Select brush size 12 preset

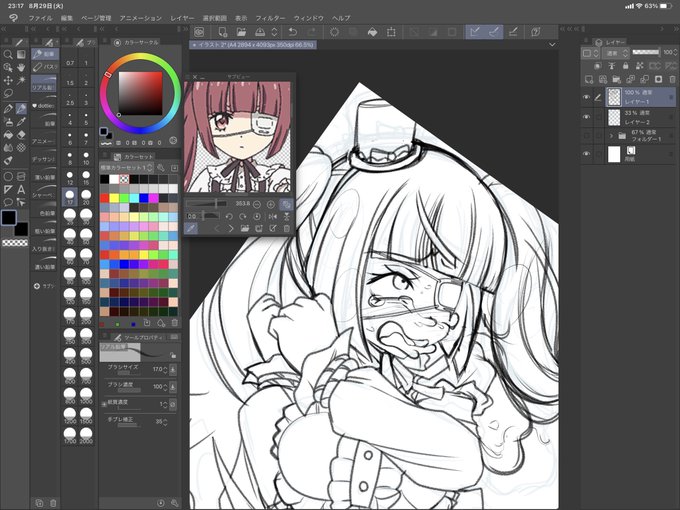pyautogui.click(x=70, y=177)
